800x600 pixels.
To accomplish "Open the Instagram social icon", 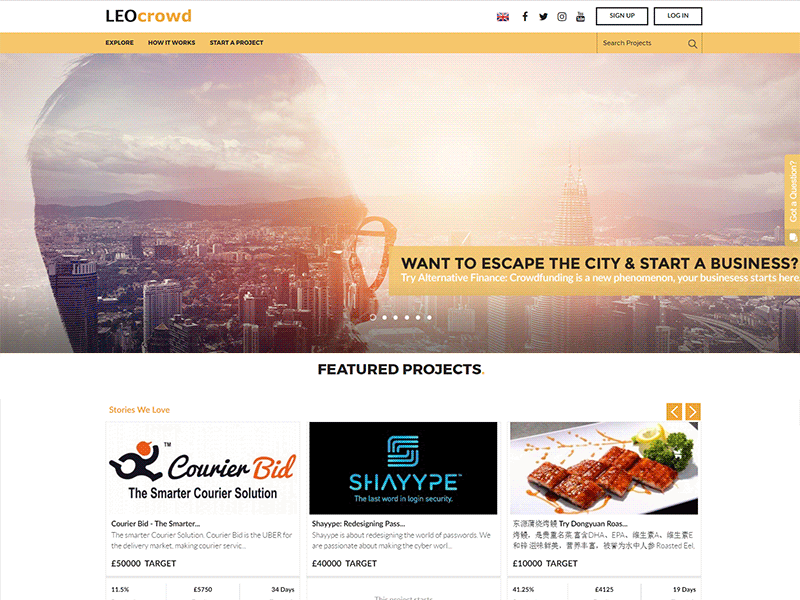I will (x=562, y=16).
